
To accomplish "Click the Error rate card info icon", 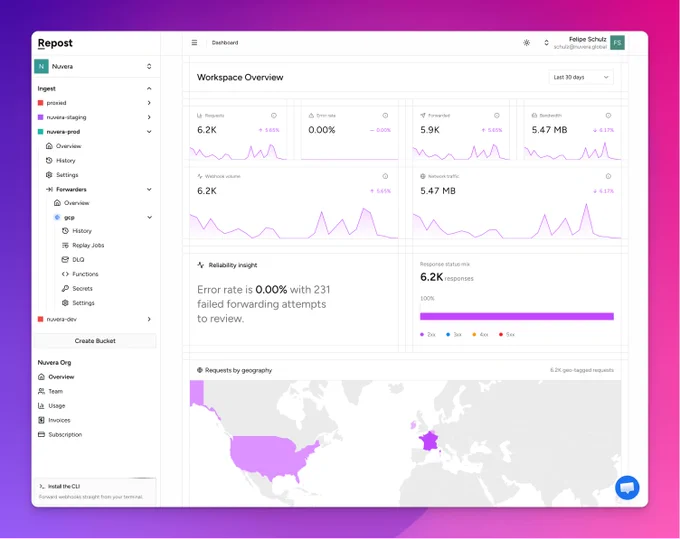I will [385, 115].
